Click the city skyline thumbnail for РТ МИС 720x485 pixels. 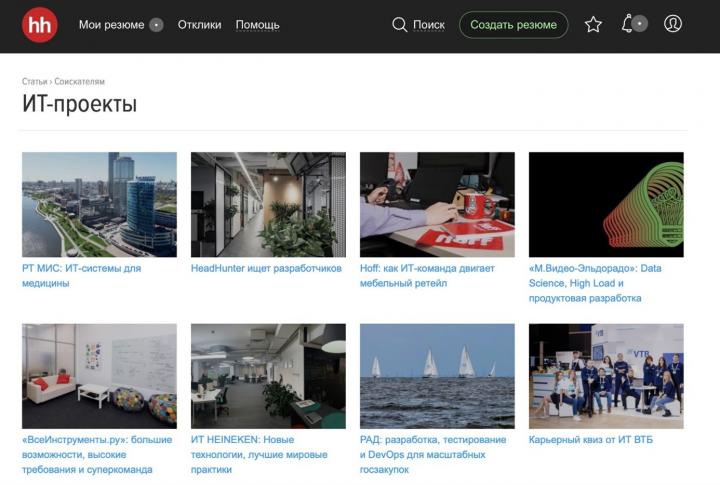[x=99, y=204]
